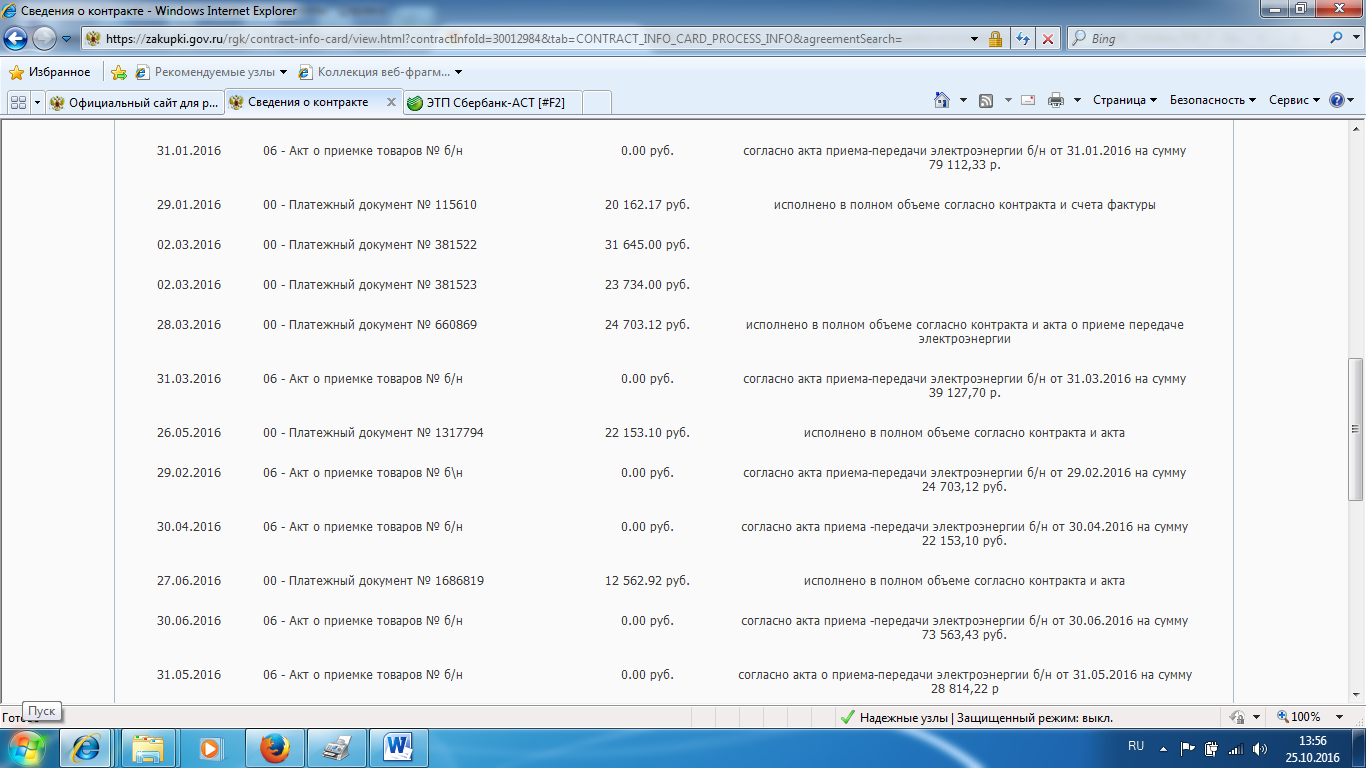The height and width of the screenshot is (768, 1366).
Task: Open Microsoft Word from the taskbar
Action: (x=398, y=748)
